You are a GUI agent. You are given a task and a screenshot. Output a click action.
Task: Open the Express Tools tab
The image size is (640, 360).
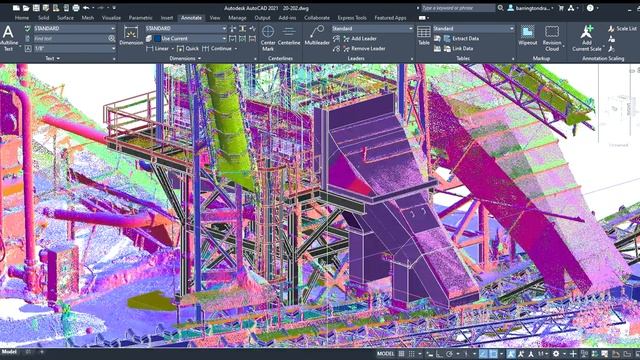352,18
